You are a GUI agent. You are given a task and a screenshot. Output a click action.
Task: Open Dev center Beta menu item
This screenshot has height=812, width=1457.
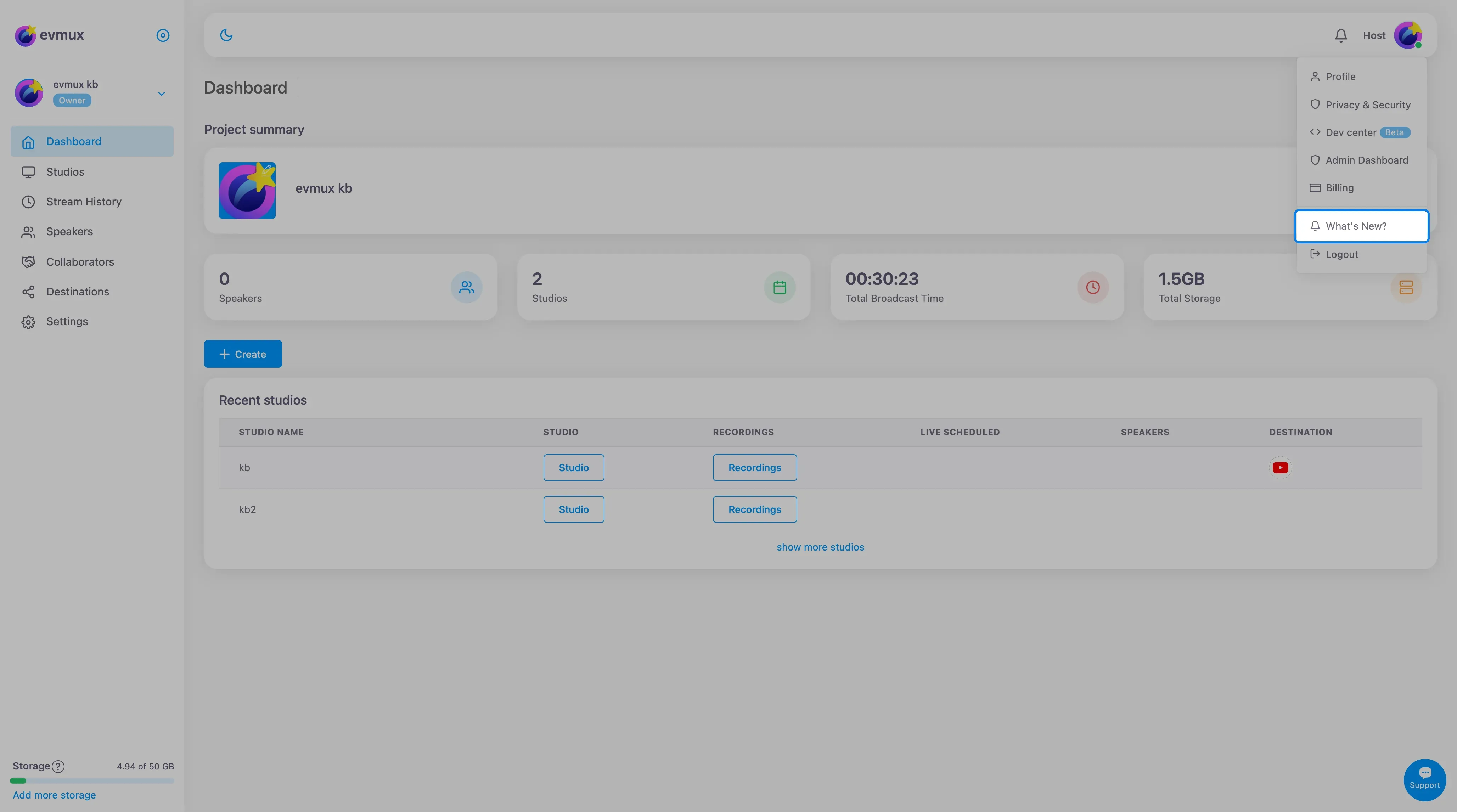pos(1361,132)
